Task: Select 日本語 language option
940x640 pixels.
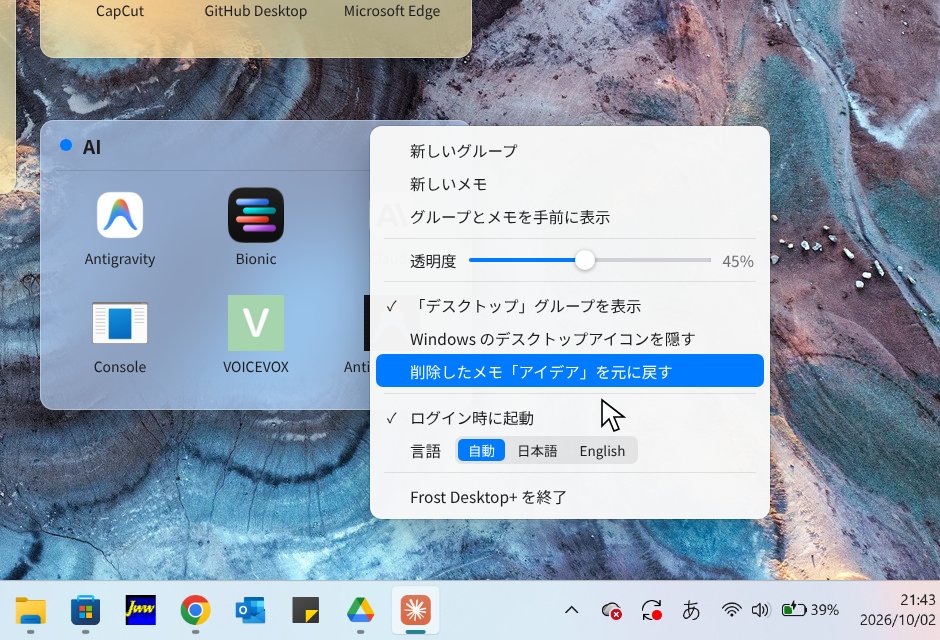Action: tap(537, 451)
